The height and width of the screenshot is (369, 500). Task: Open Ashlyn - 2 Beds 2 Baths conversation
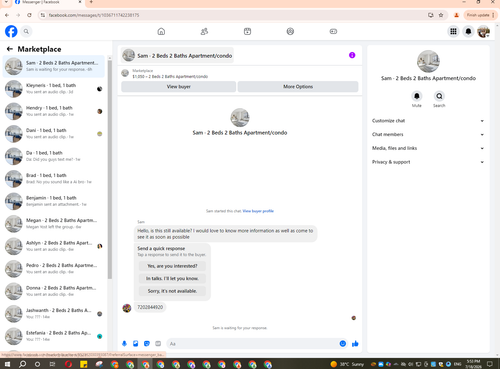coord(54,246)
